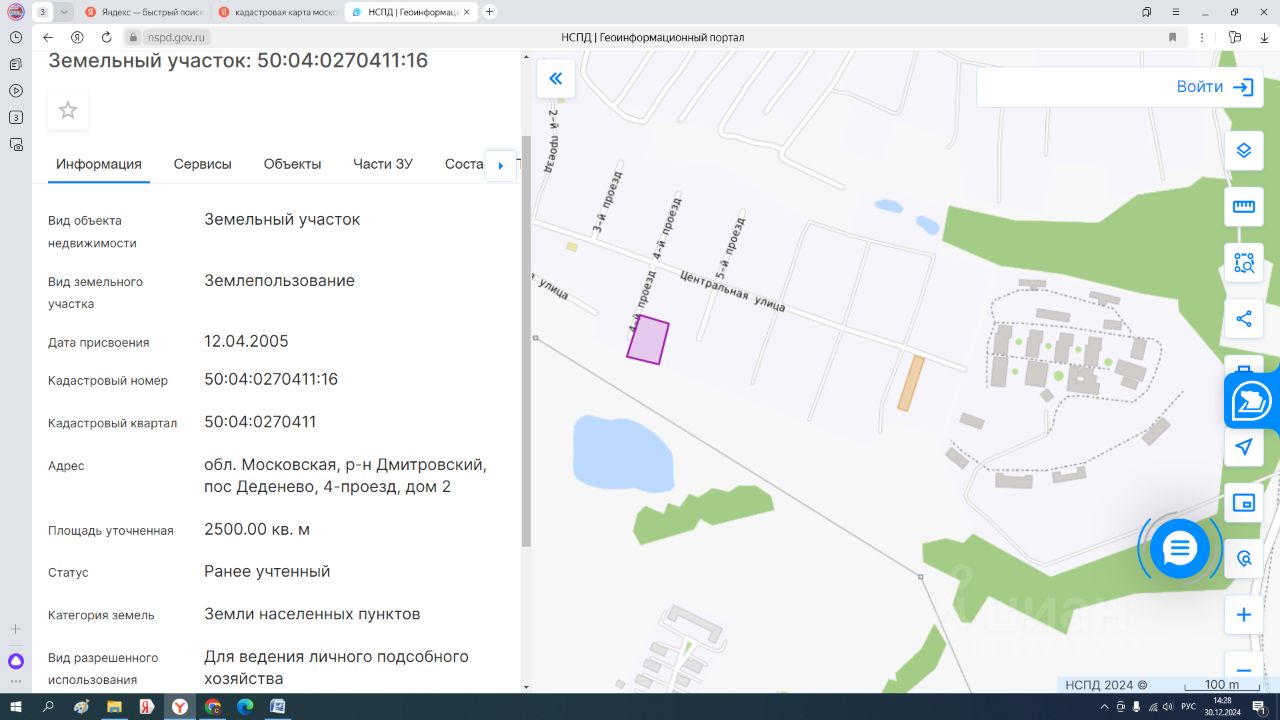
Task: Activate the area search selection tool
Action: [x=1244, y=263]
